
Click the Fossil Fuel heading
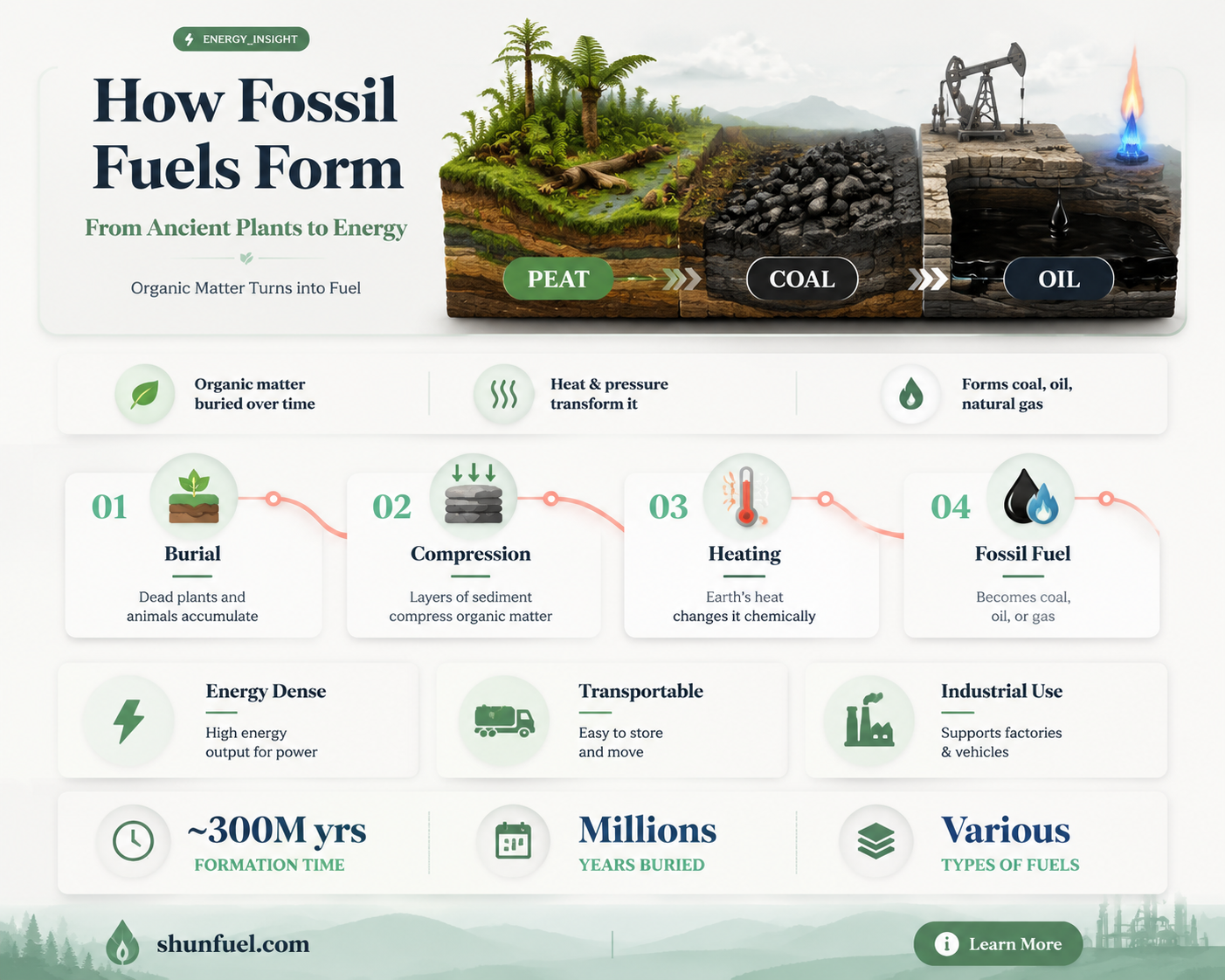coord(1022,554)
